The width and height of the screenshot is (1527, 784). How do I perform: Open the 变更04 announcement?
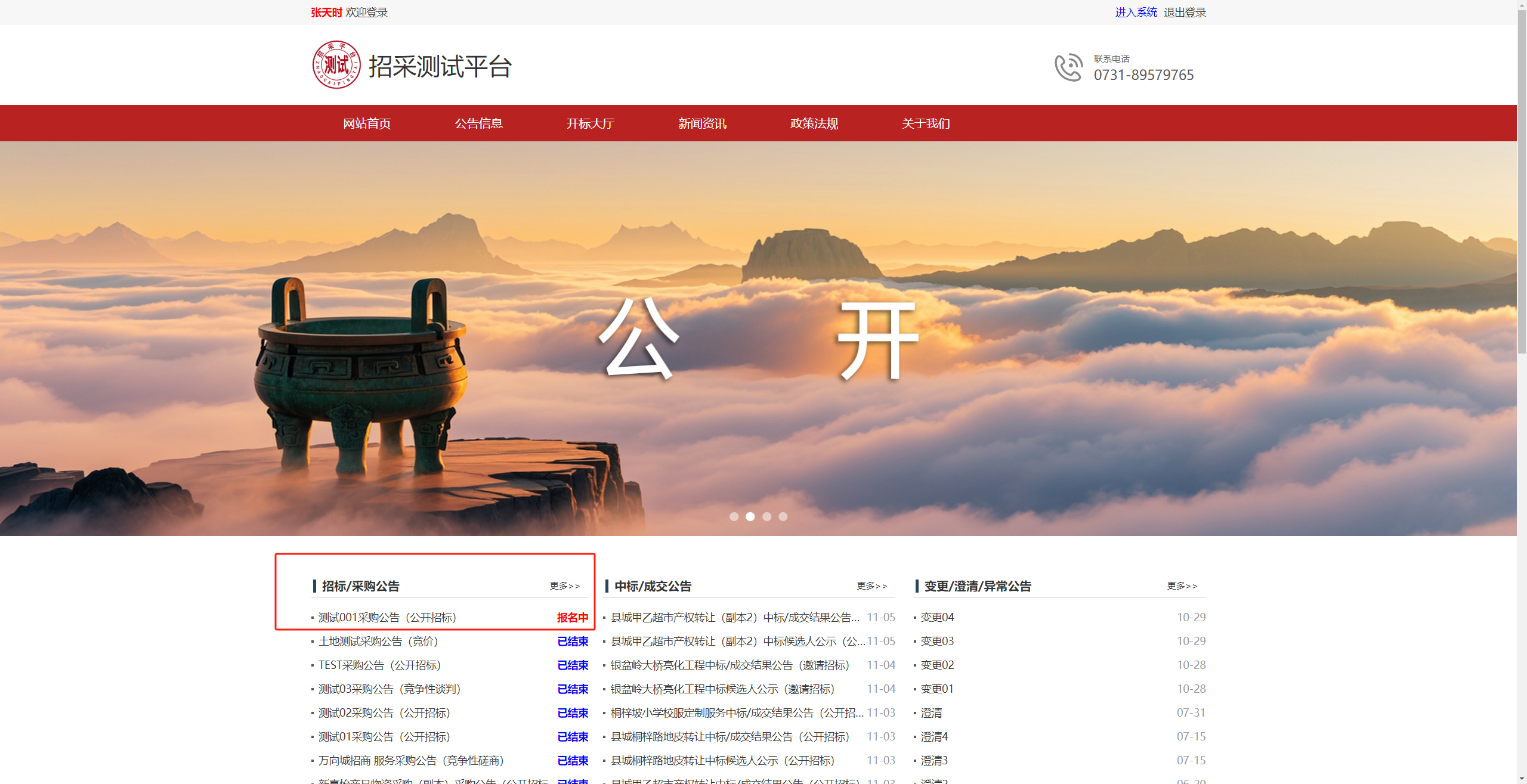coord(937,617)
